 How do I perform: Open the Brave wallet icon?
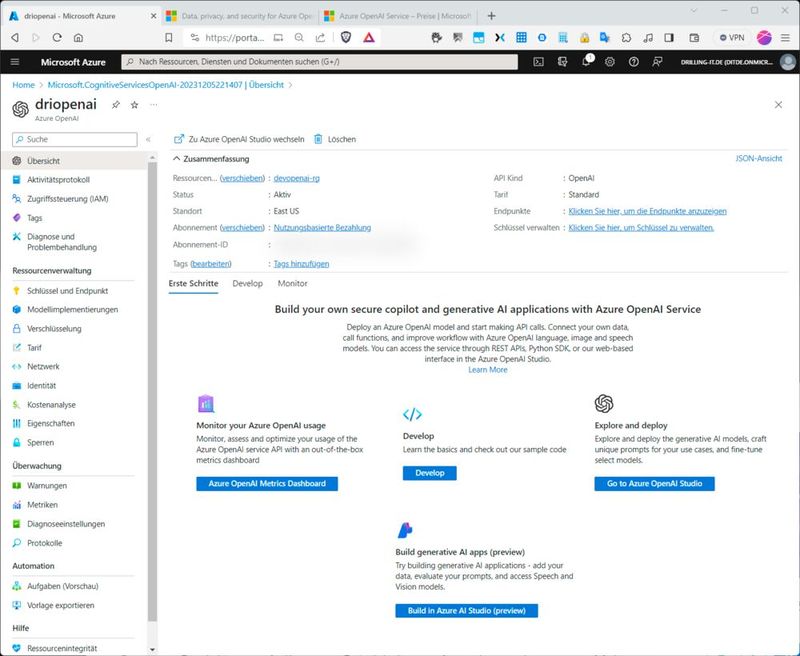pos(694,37)
